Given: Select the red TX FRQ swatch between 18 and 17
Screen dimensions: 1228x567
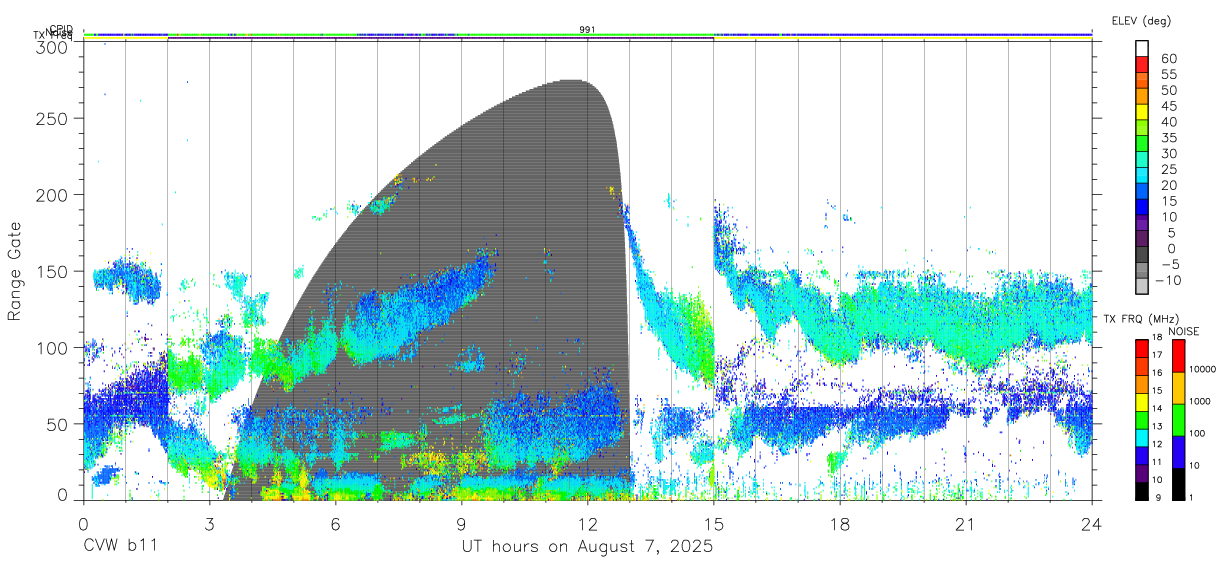Looking at the screenshot, I should click(x=1142, y=347).
